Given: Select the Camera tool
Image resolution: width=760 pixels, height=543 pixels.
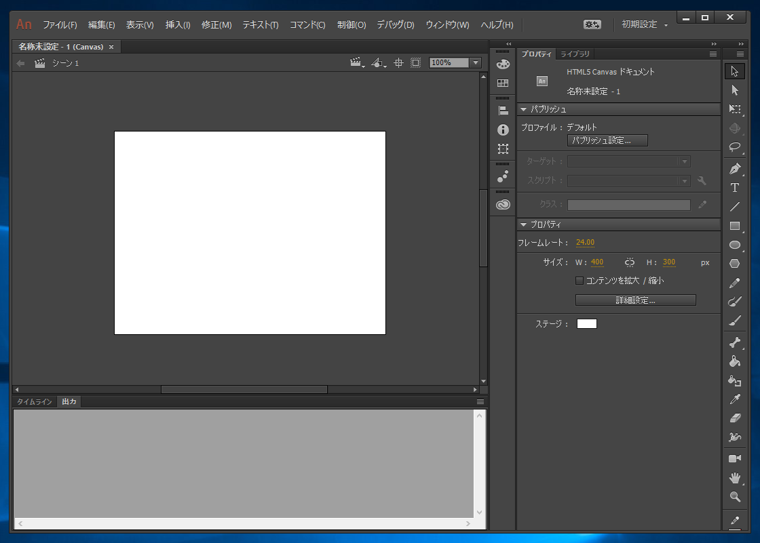Looking at the screenshot, I should pyautogui.click(x=735, y=459).
